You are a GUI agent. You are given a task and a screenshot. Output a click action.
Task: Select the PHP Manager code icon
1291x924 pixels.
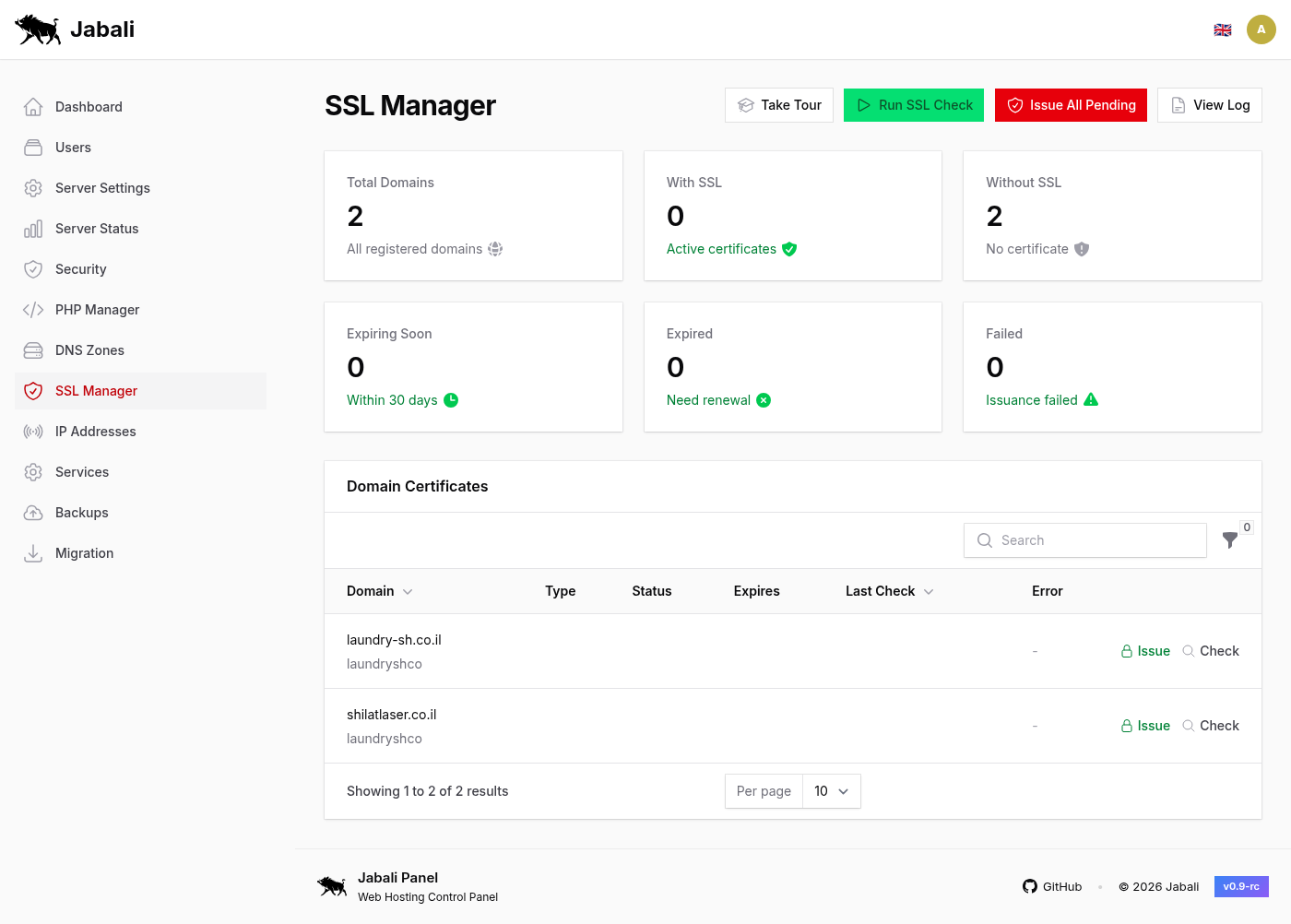click(x=33, y=309)
